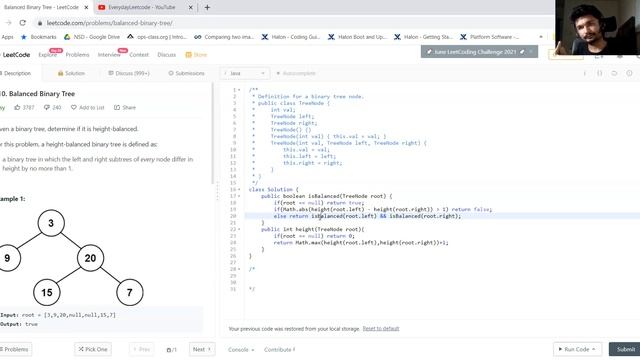Open the Interview menu item
Screen dimensions: 640x360
(x=109, y=55)
